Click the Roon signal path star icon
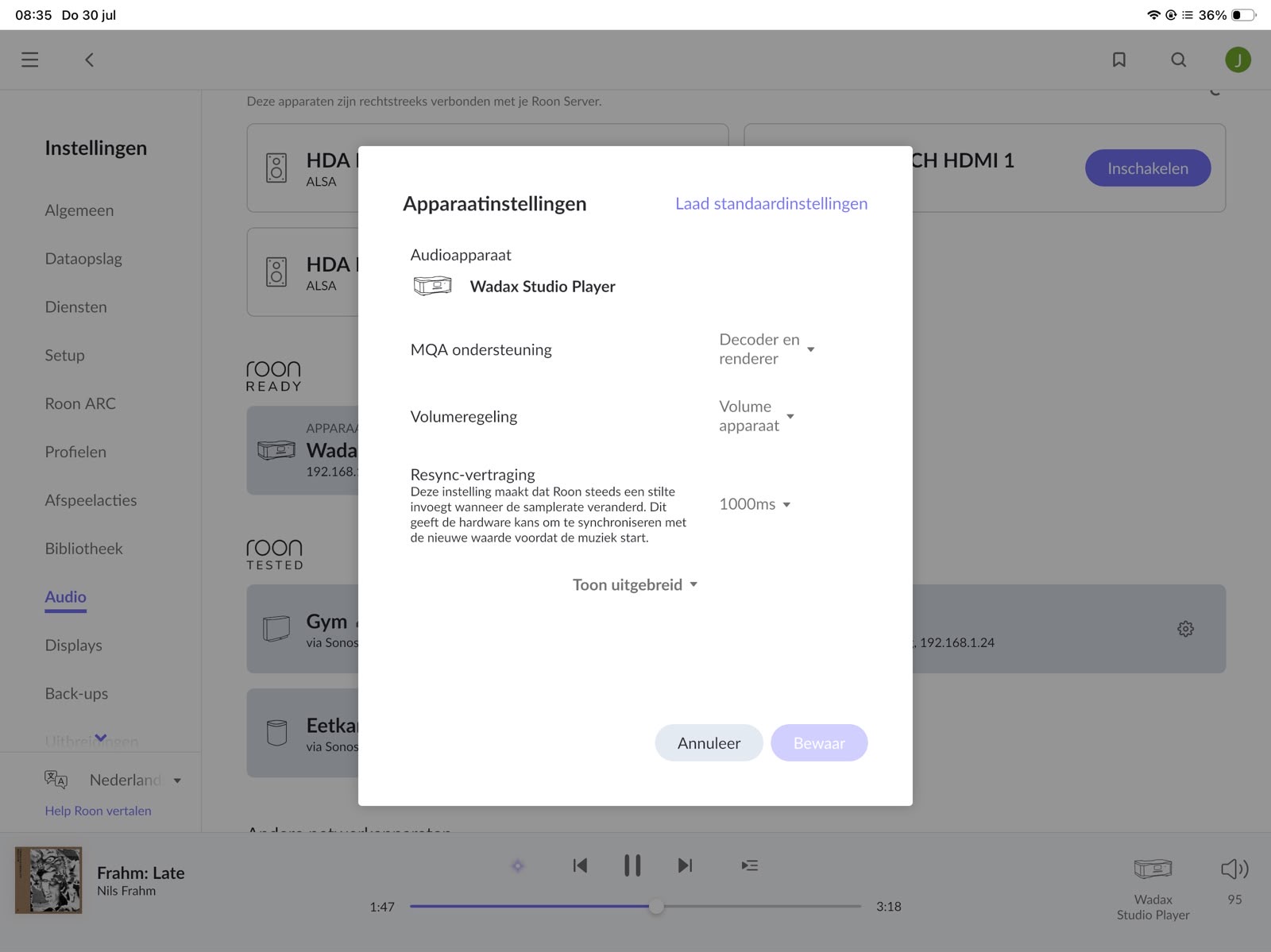Viewport: 1271px width, 952px height. [518, 865]
